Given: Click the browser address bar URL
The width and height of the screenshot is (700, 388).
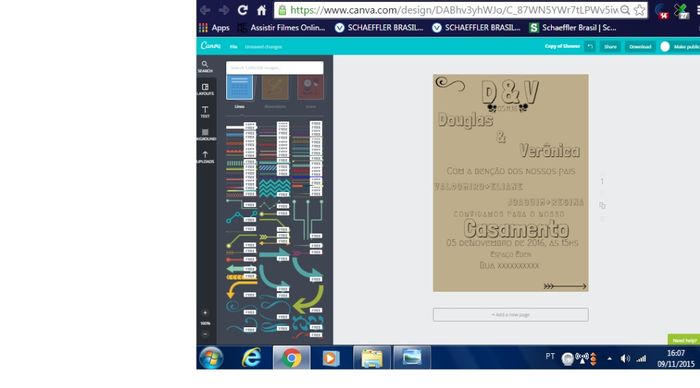Looking at the screenshot, I should [x=454, y=10].
